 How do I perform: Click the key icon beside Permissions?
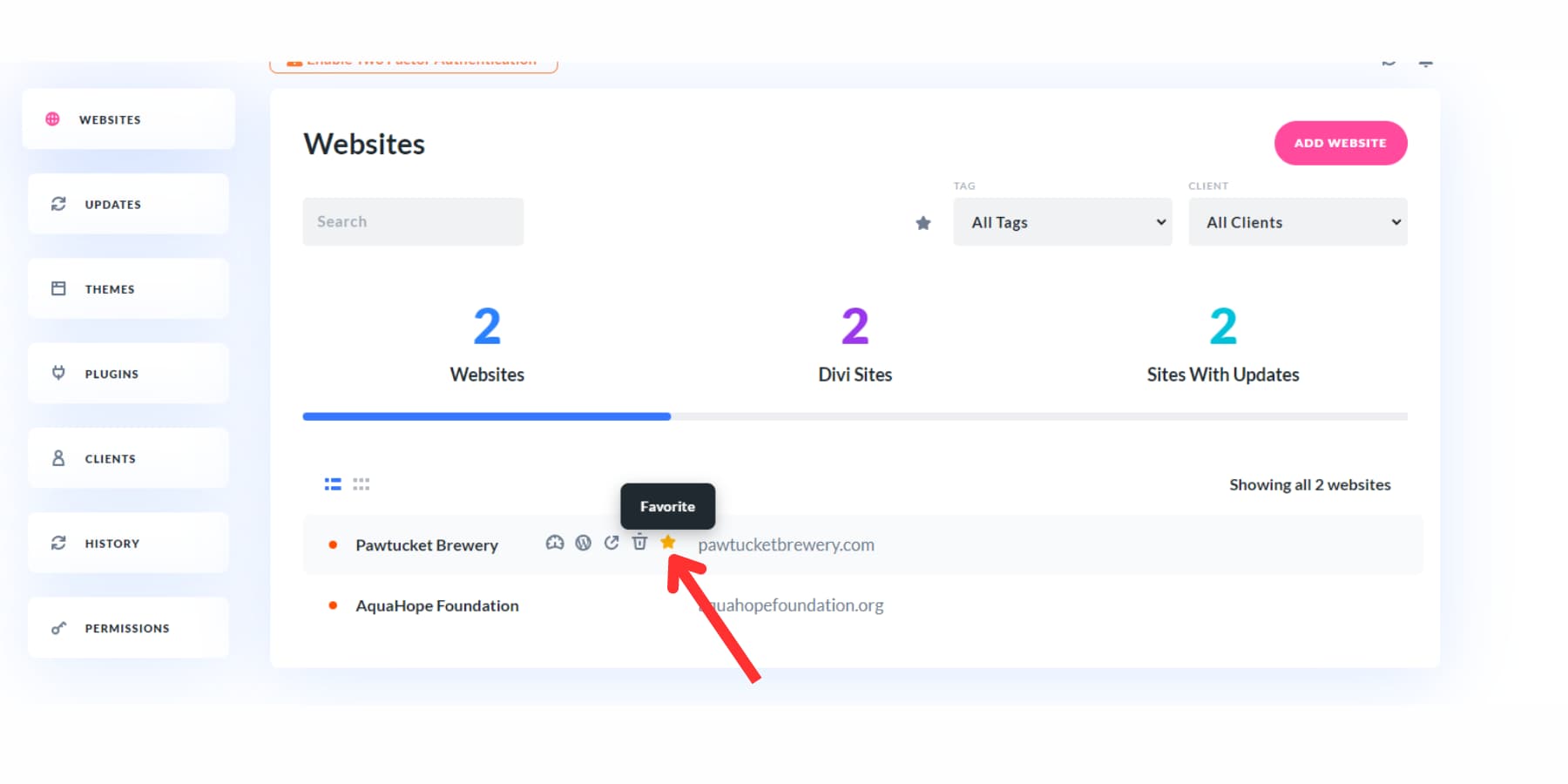tap(58, 628)
